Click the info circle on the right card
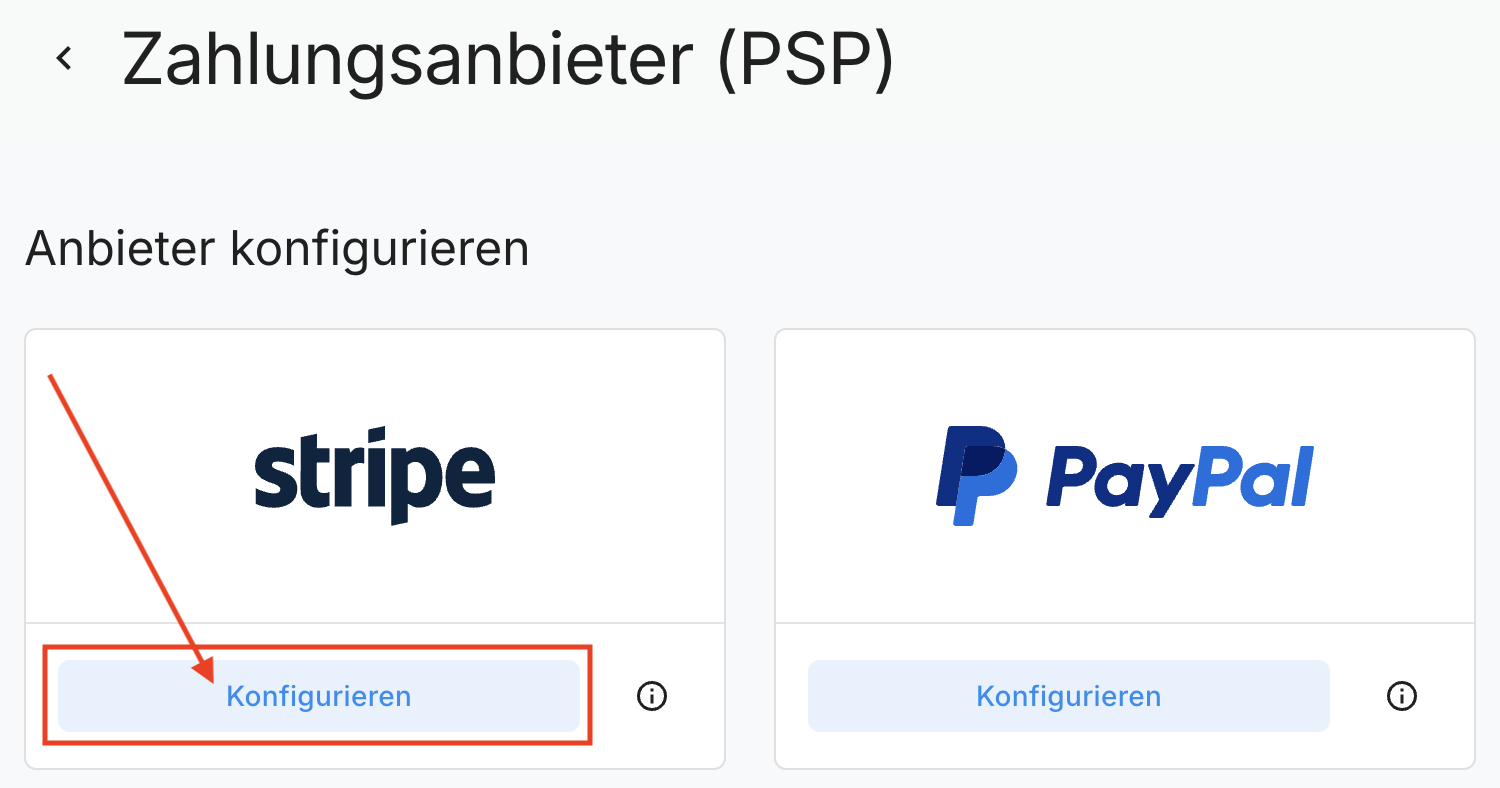Viewport: 1500px width, 788px height. pos(1401,696)
